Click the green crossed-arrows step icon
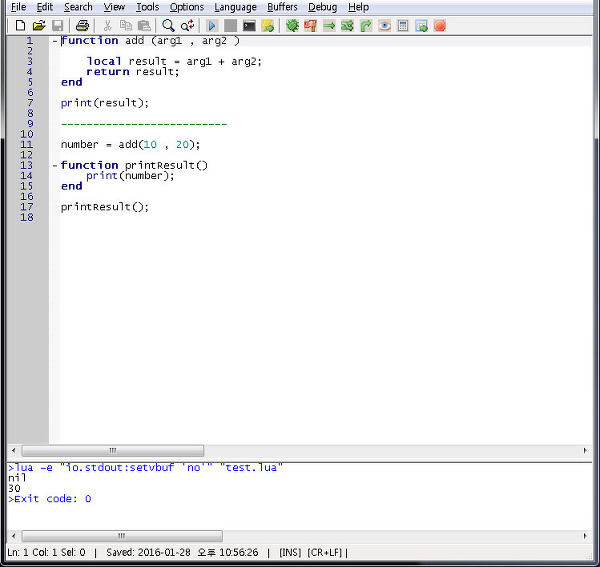 tap(347, 26)
